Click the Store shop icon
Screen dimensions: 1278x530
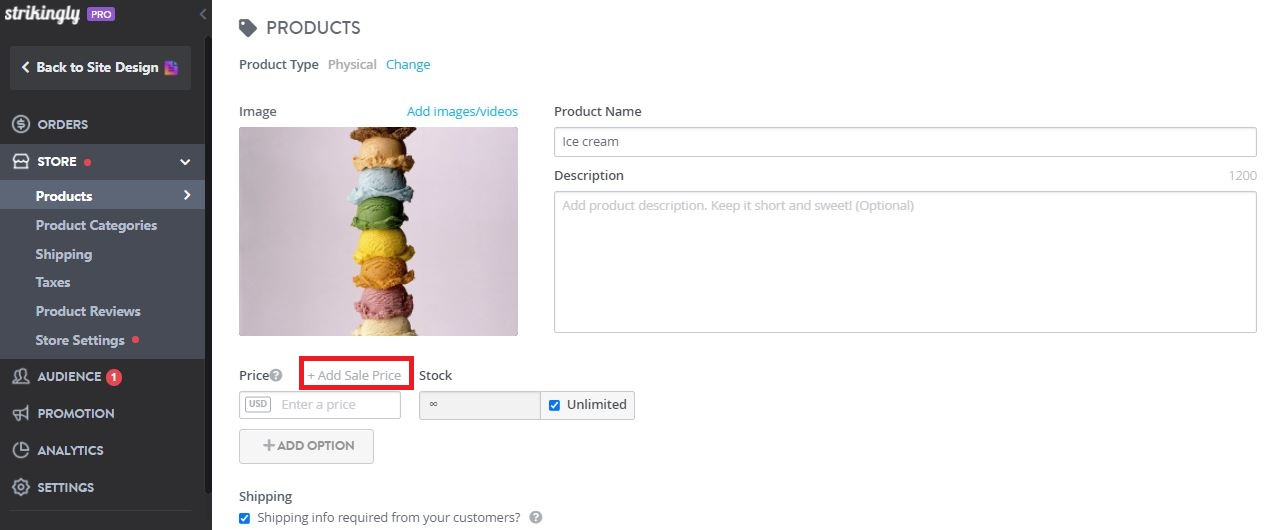pos(20,161)
